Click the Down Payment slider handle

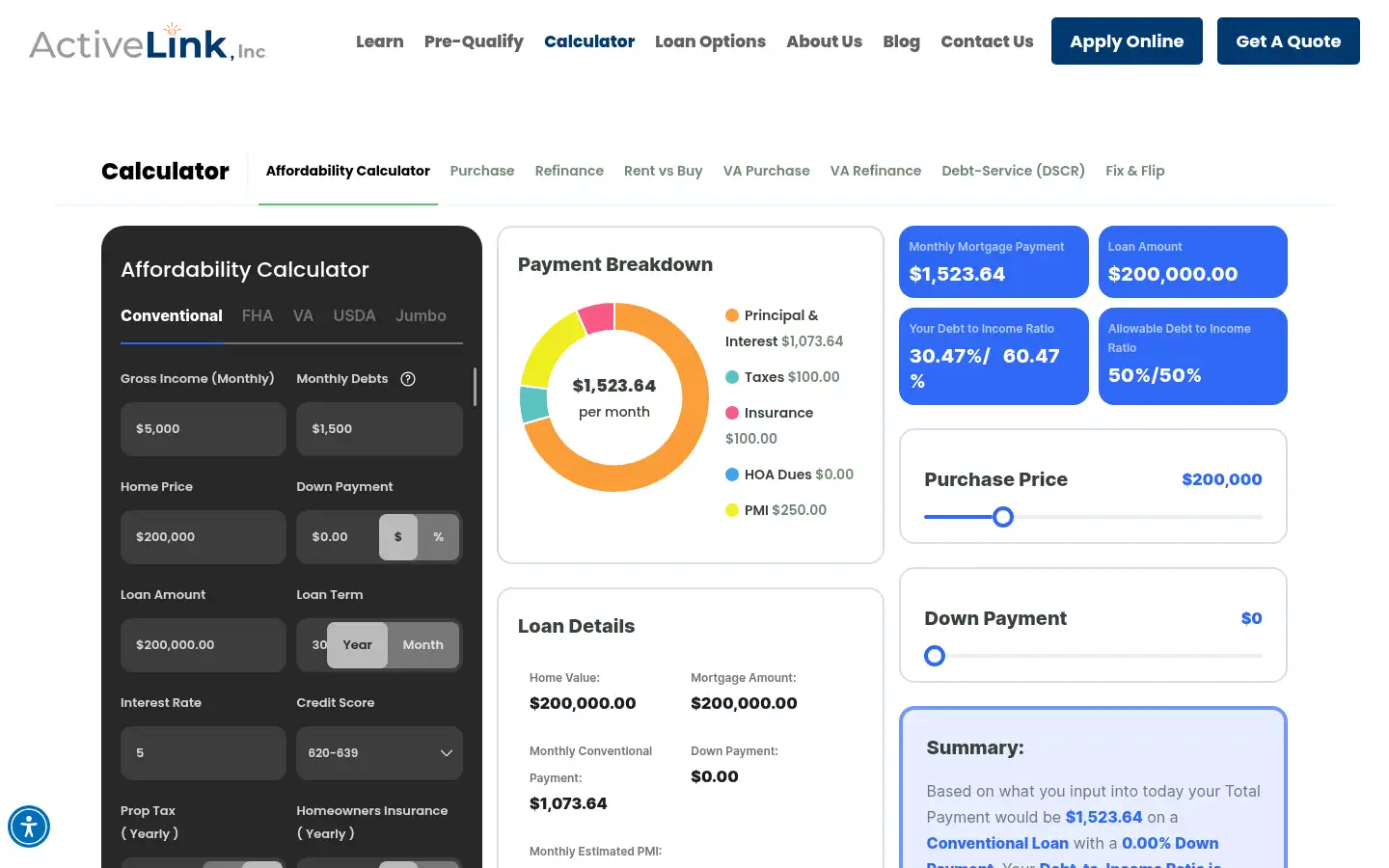click(x=935, y=656)
